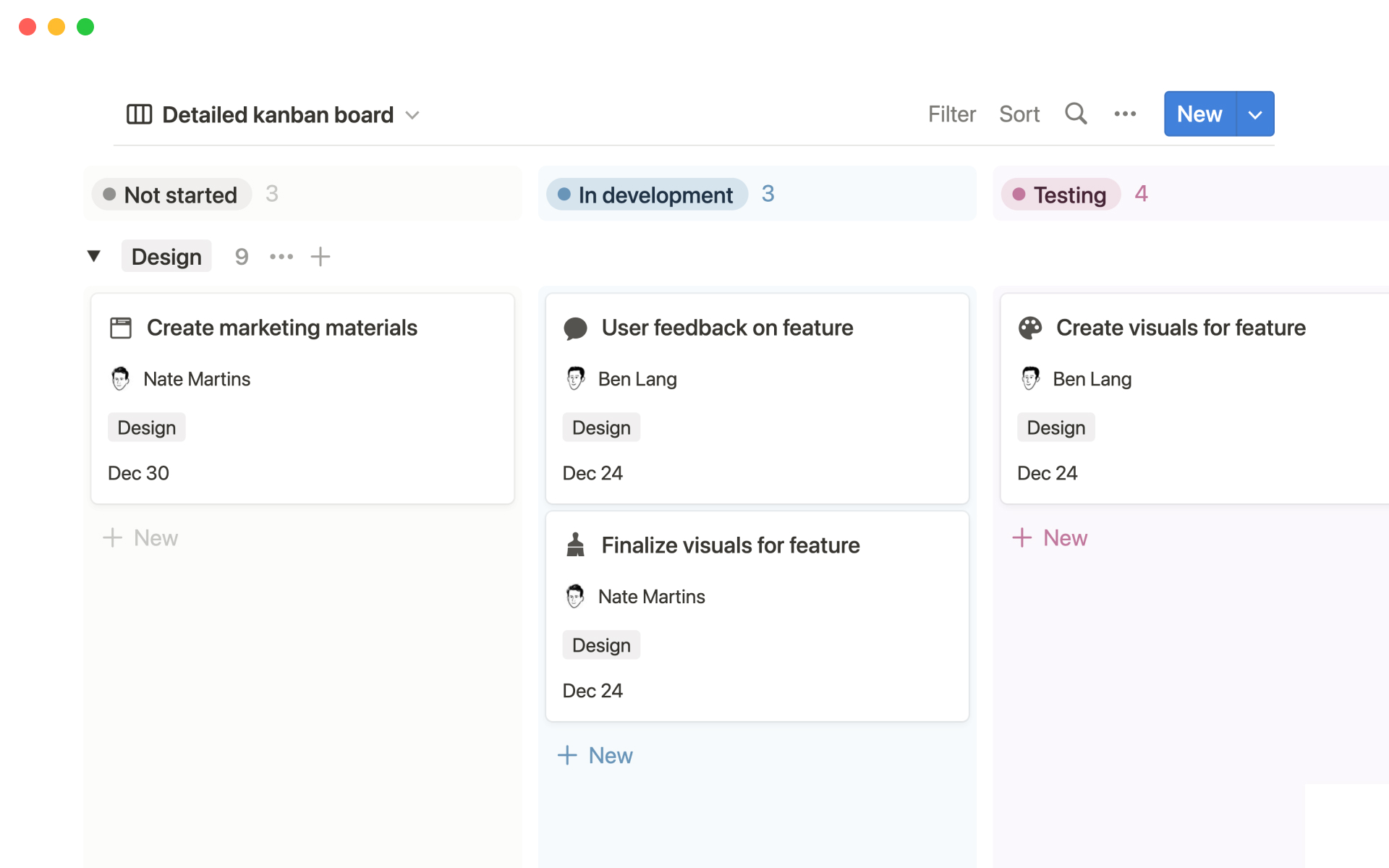
Task: Click the Testing pink status tag
Action: (x=1061, y=195)
